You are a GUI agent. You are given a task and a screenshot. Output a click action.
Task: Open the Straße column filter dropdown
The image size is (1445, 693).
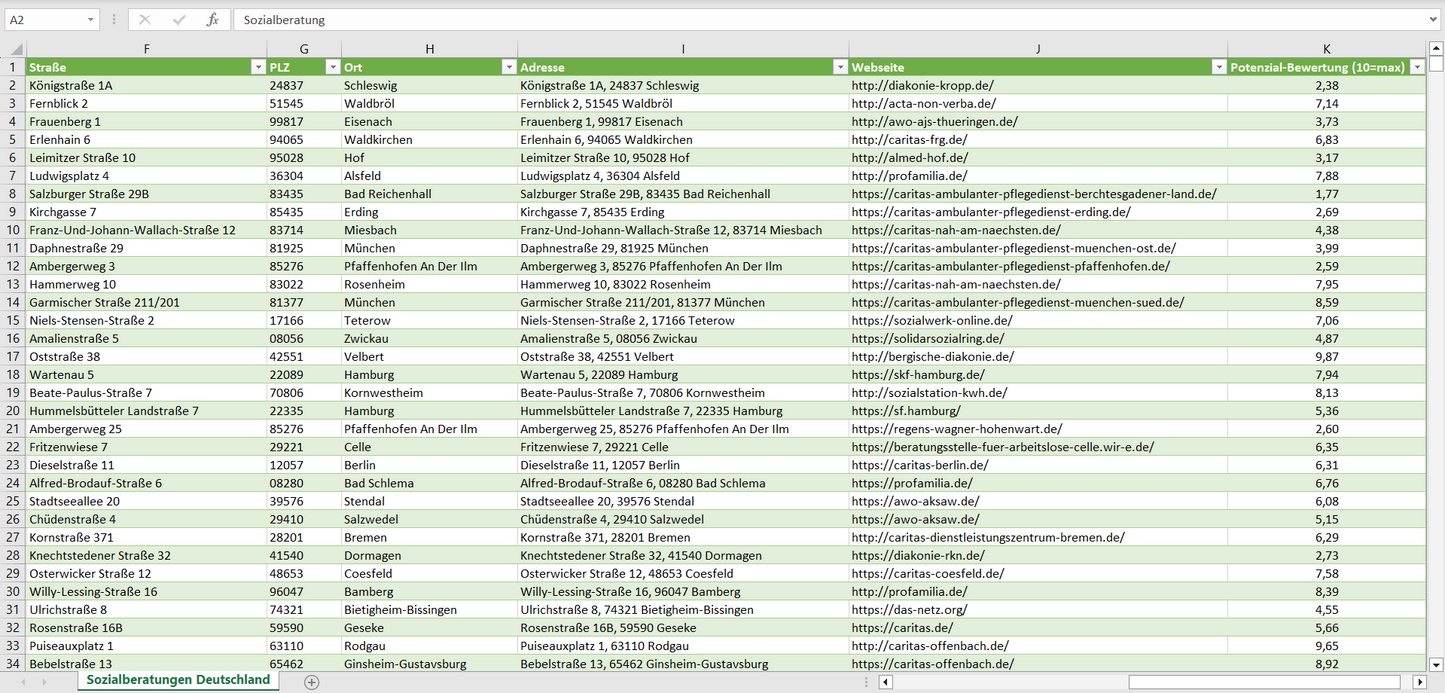pyautogui.click(x=257, y=67)
